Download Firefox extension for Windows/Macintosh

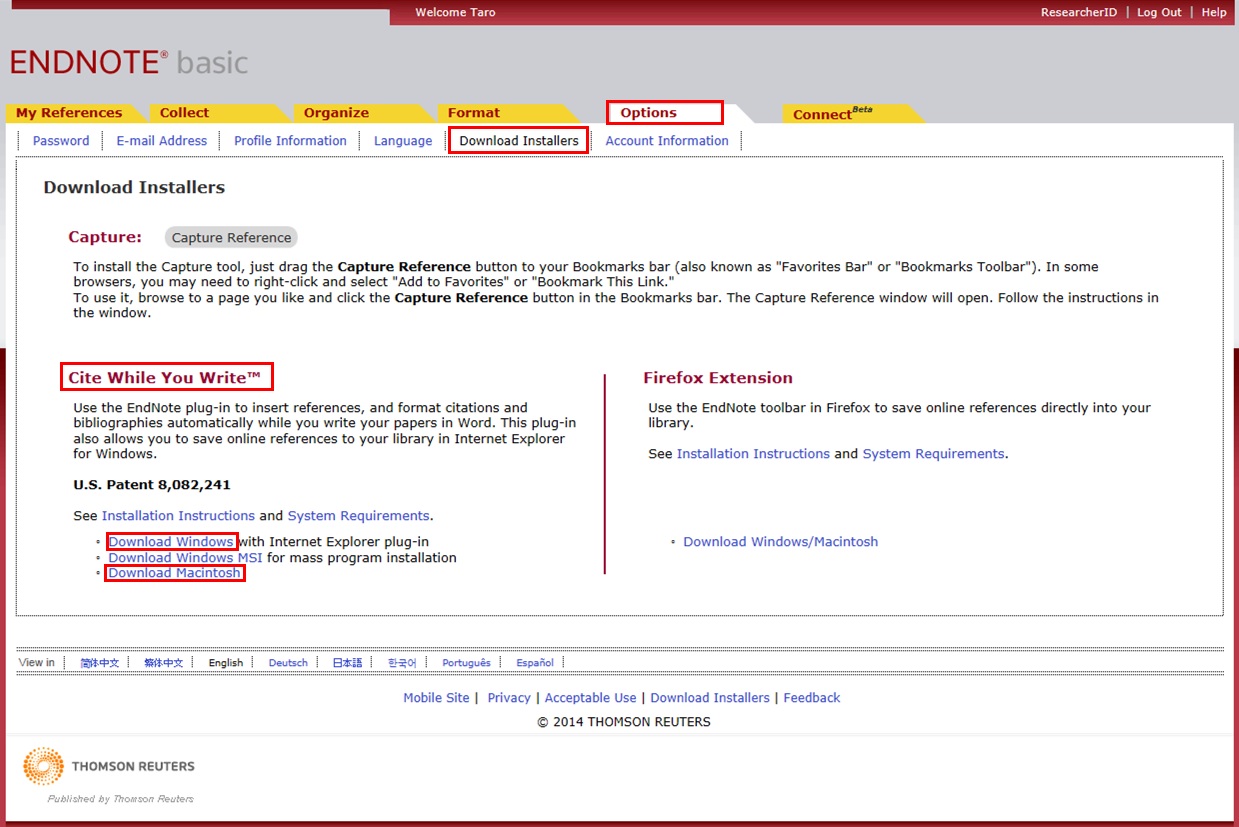click(x=780, y=542)
